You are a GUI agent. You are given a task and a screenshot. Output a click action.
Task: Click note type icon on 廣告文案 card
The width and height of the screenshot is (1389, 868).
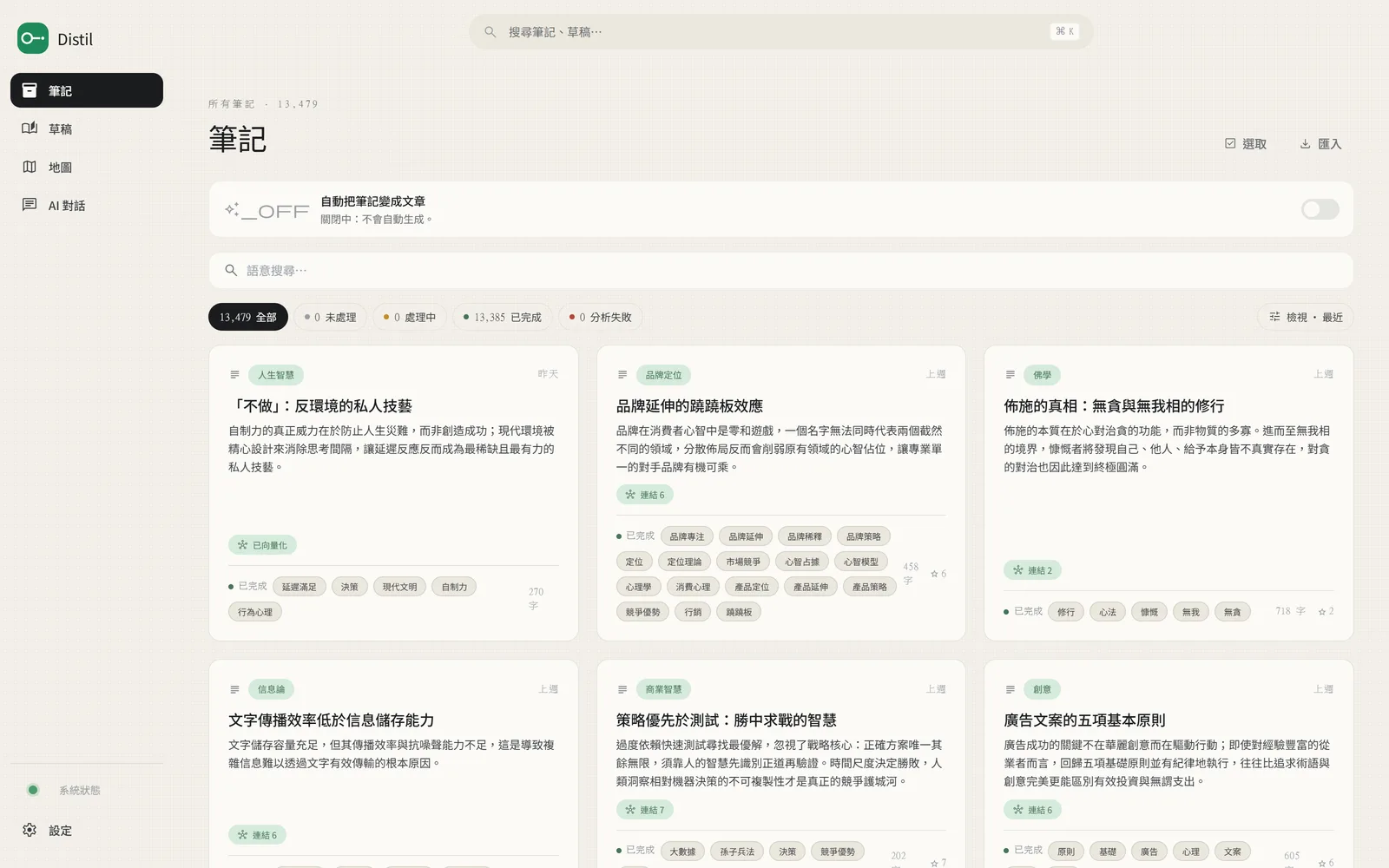(x=1010, y=689)
